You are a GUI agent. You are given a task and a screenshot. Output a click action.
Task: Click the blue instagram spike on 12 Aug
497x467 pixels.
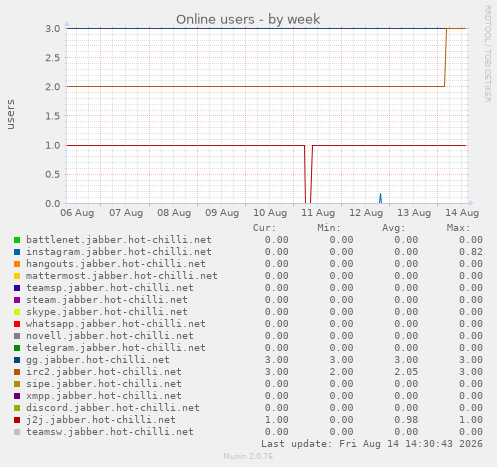tap(380, 198)
